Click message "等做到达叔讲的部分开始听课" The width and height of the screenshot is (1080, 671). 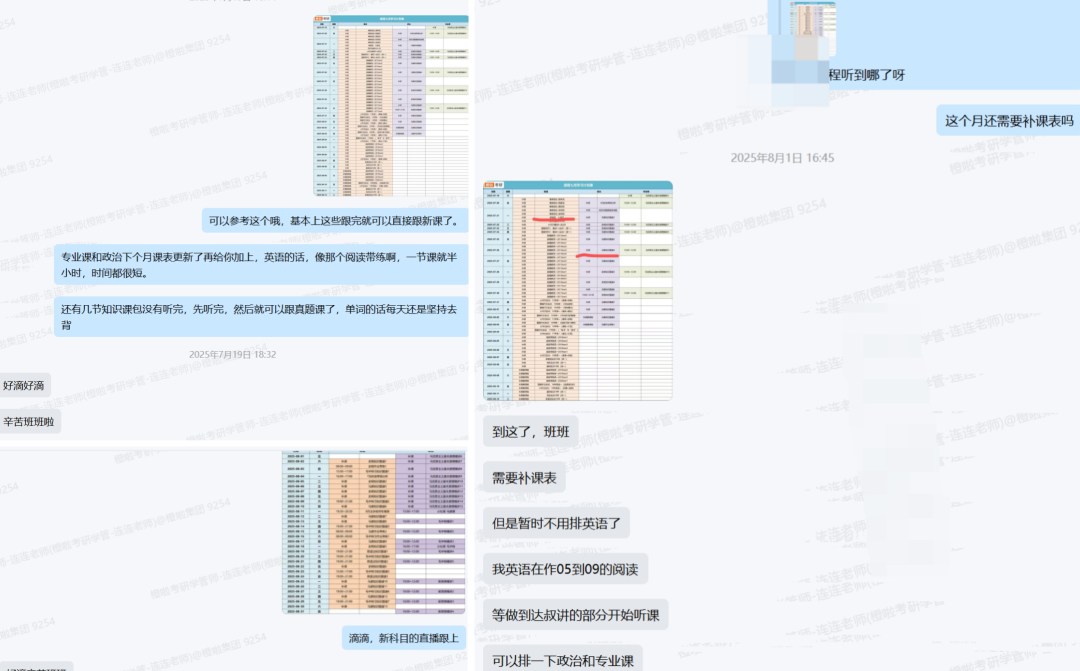click(576, 615)
